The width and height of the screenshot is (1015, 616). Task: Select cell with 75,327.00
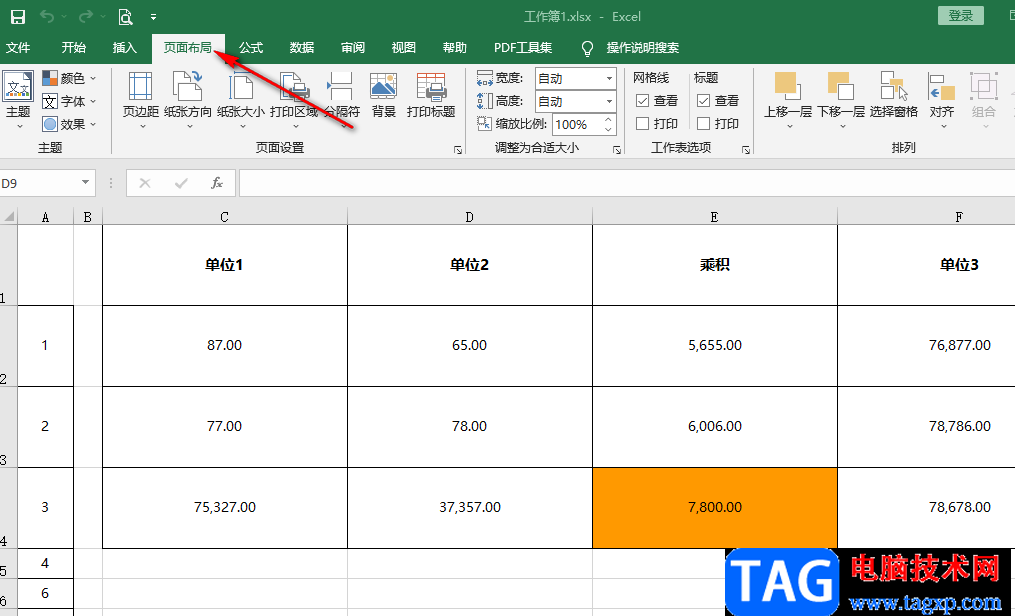pyautogui.click(x=225, y=508)
